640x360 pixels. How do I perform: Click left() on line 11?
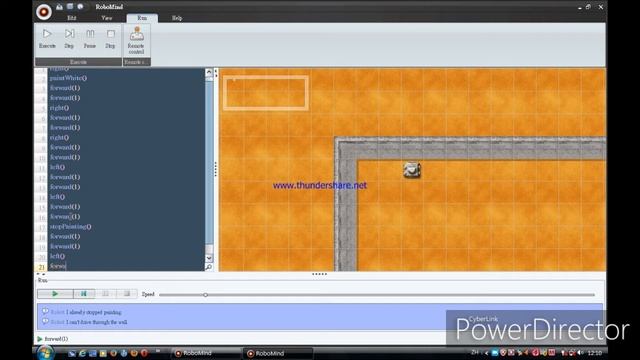click(57, 167)
